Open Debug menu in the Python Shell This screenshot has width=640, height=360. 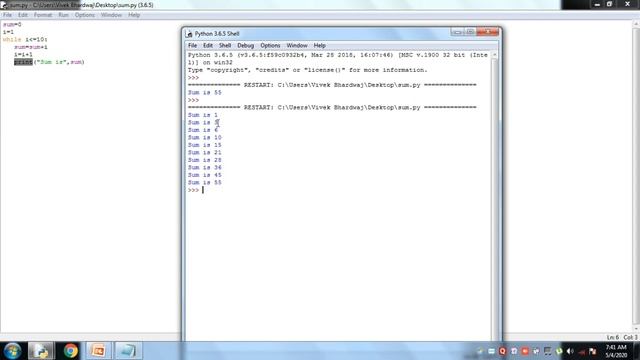pos(245,46)
